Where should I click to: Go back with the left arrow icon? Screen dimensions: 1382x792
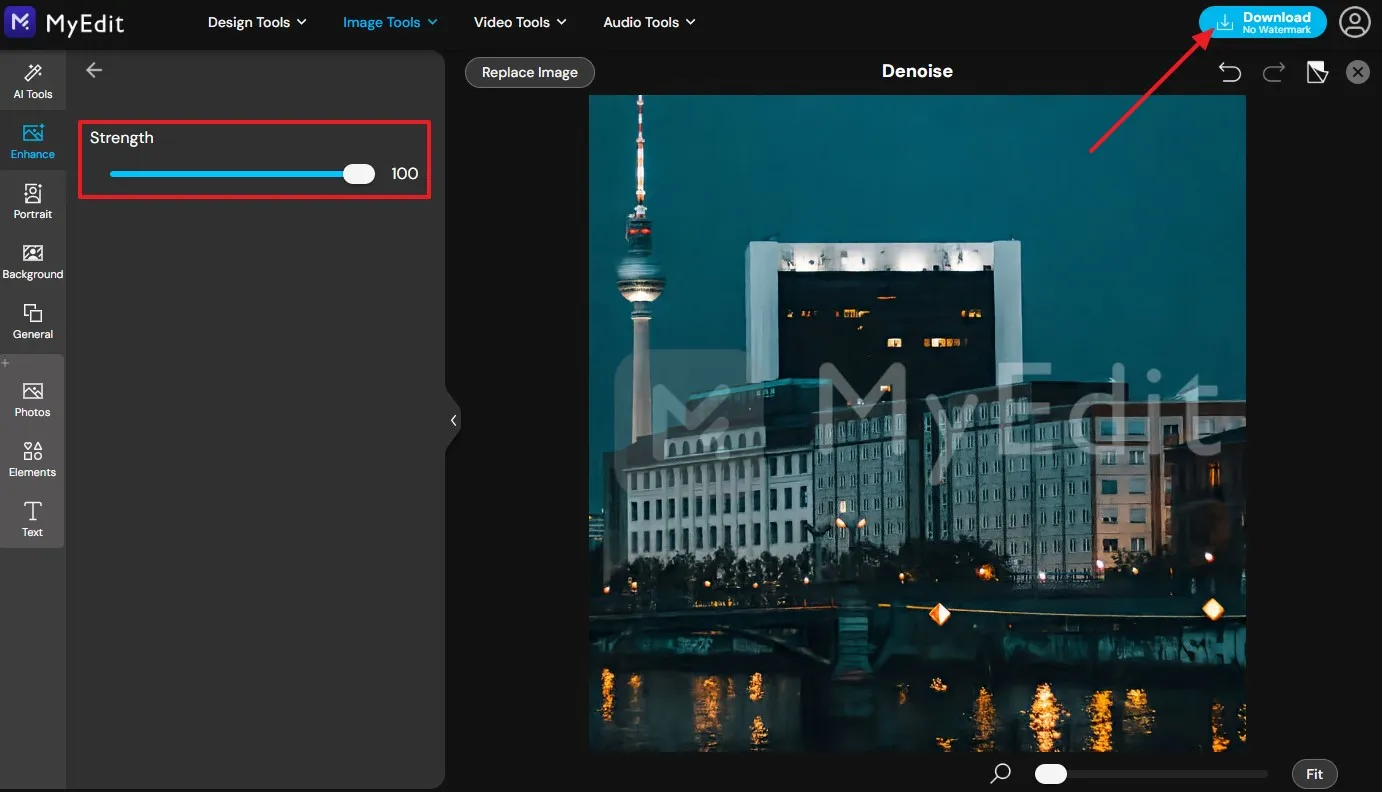tap(94, 70)
